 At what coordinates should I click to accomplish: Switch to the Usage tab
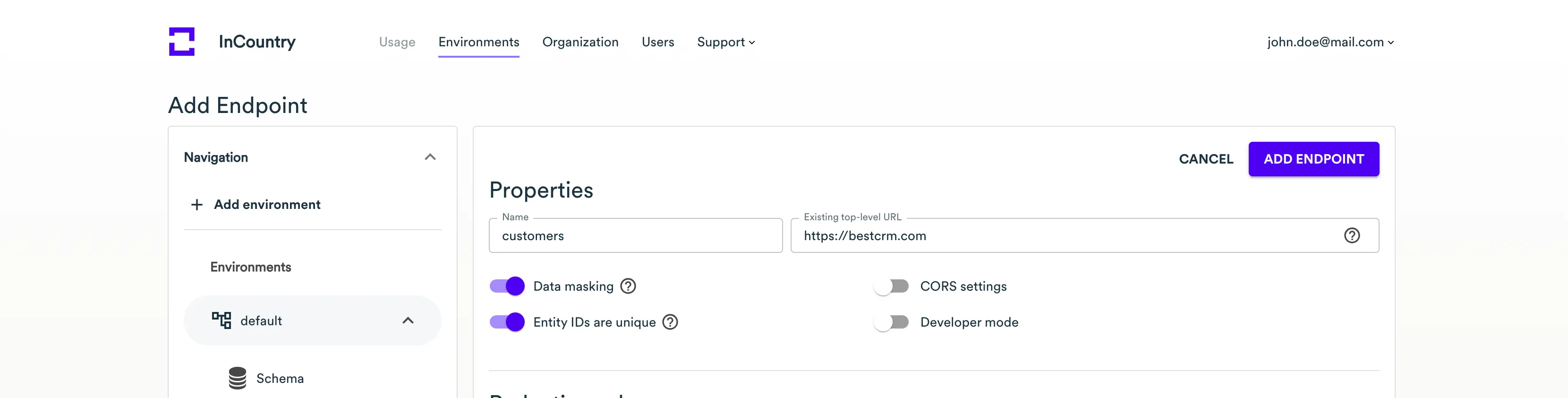click(x=397, y=42)
